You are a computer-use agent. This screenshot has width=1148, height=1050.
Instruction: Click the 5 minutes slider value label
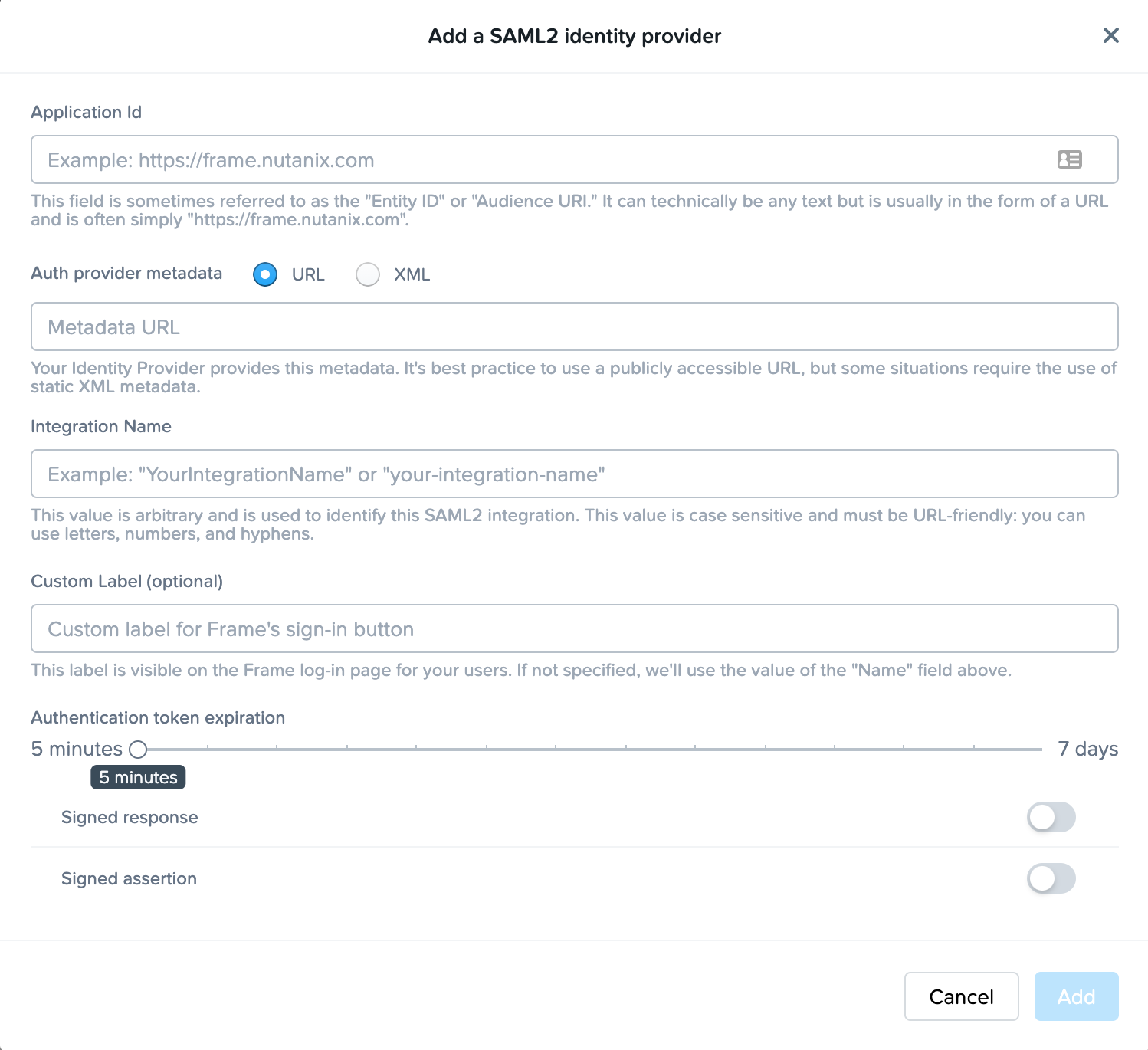137,776
